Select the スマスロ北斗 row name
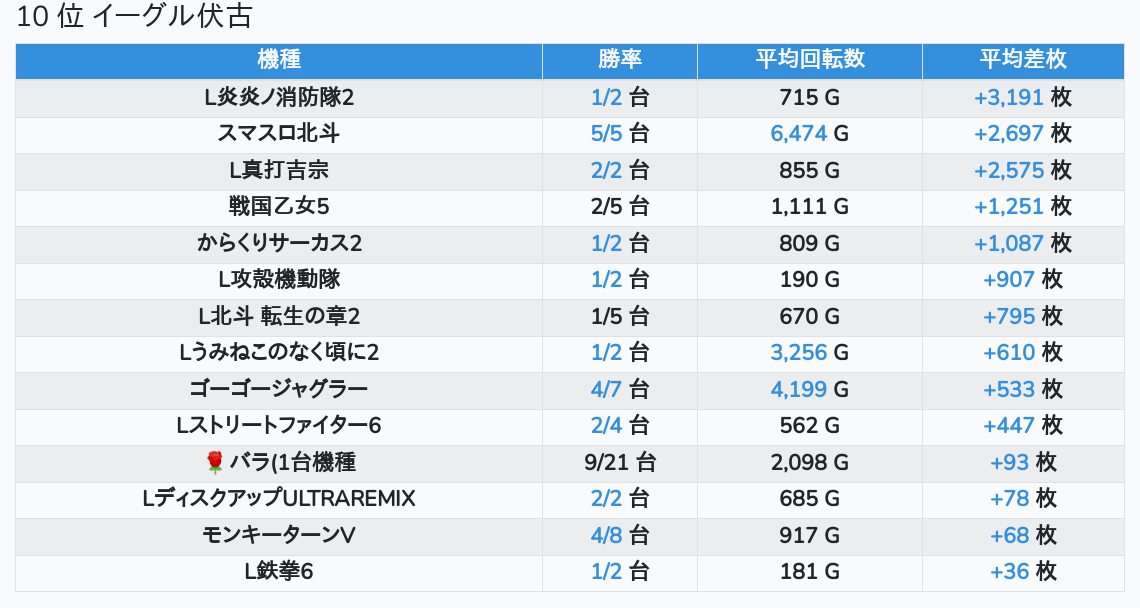Viewport: 1140px width, 608px height. coord(278,134)
